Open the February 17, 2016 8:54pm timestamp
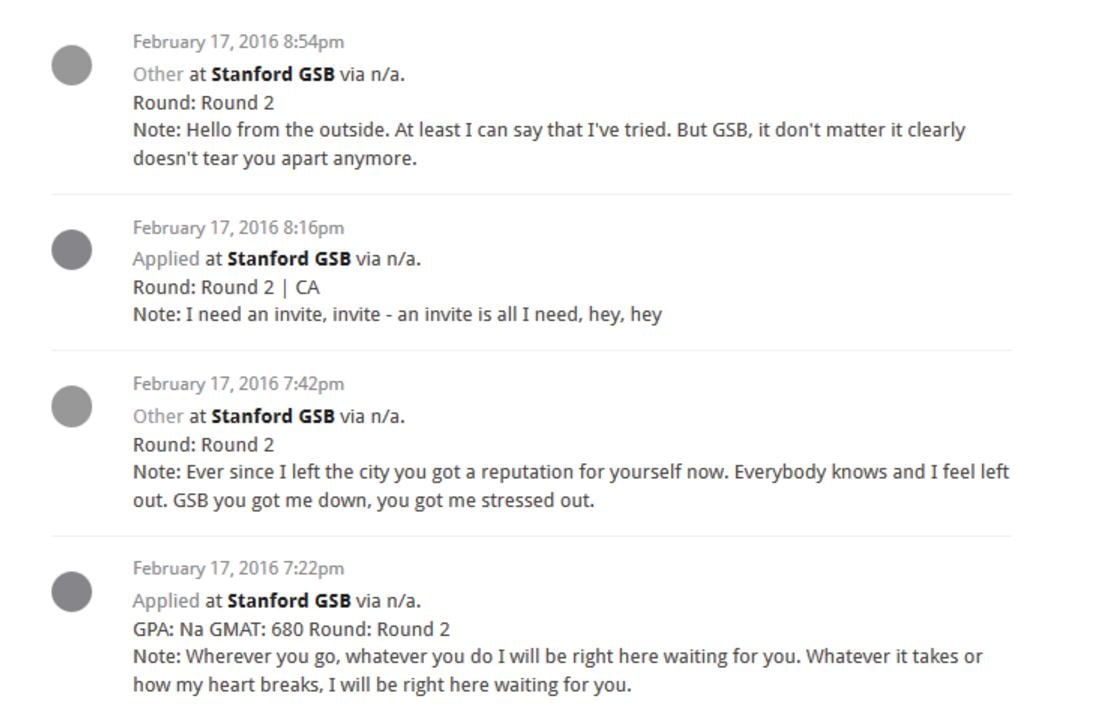 tap(238, 42)
